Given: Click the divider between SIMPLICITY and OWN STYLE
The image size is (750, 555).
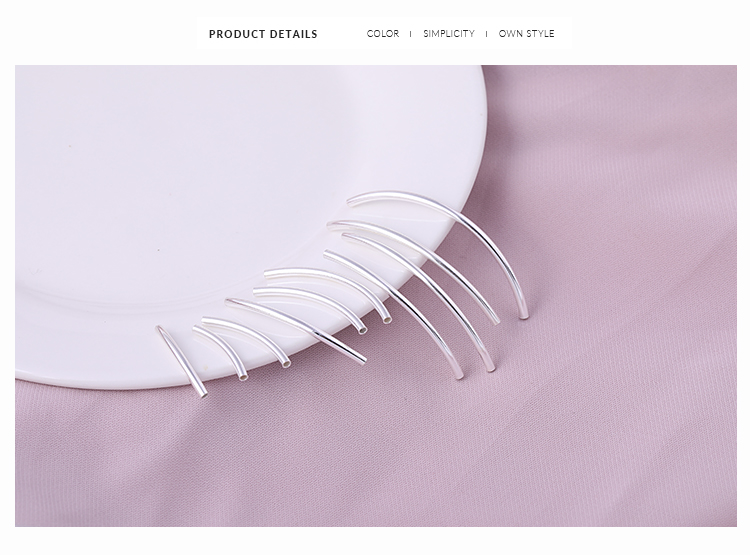Looking at the screenshot, I should coord(486,34).
